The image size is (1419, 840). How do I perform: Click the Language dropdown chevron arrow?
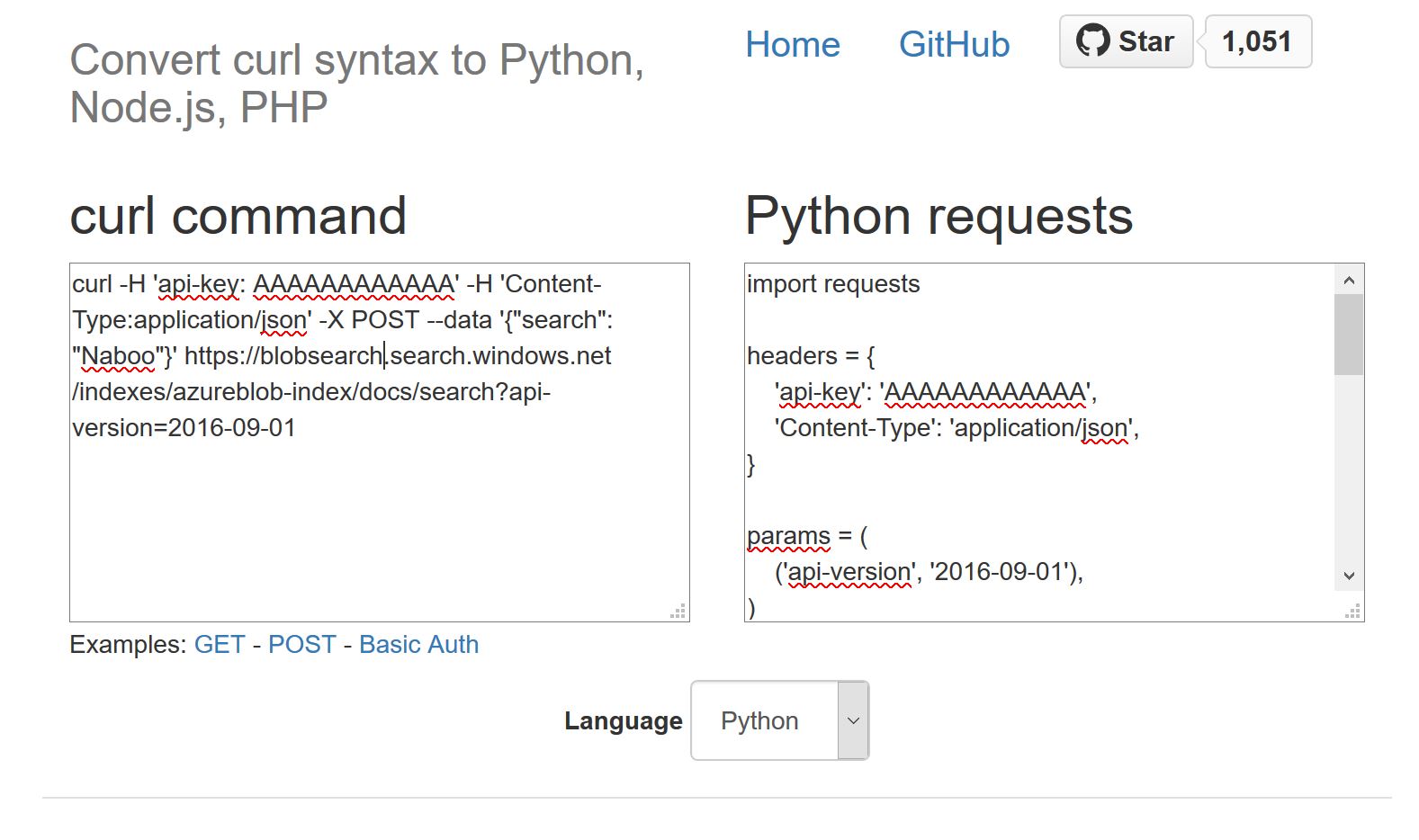853,720
